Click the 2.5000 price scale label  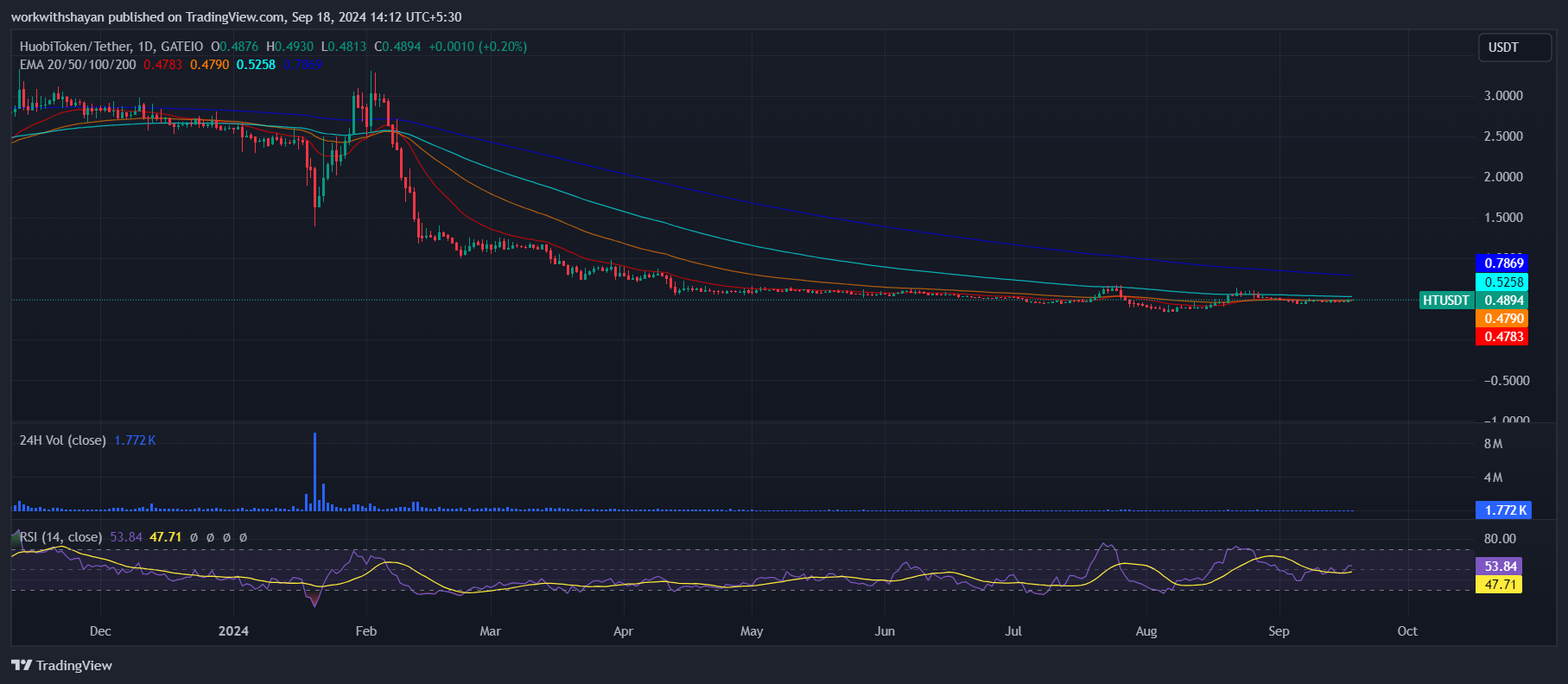click(1503, 136)
